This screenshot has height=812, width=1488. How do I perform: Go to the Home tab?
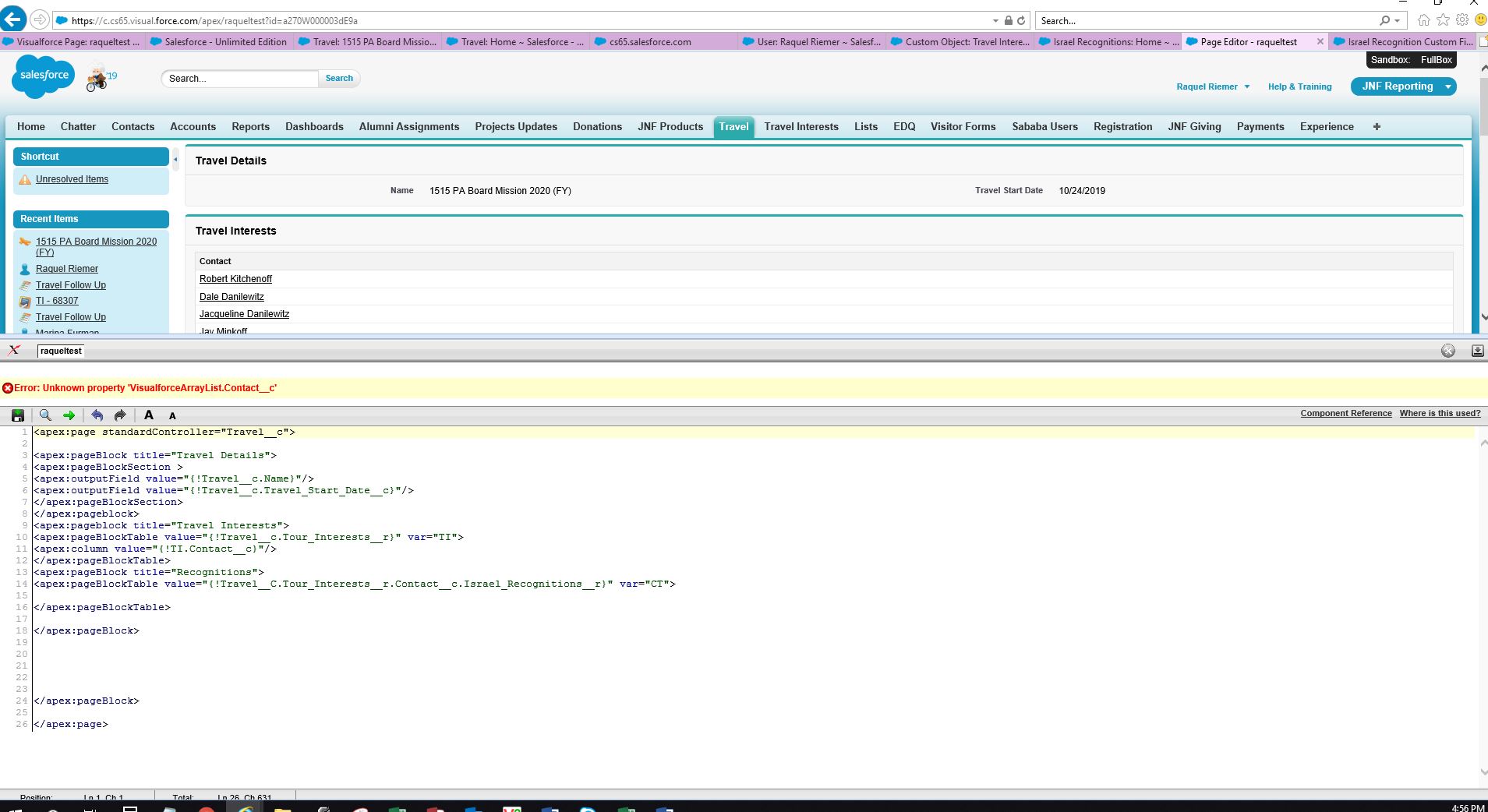[x=31, y=126]
